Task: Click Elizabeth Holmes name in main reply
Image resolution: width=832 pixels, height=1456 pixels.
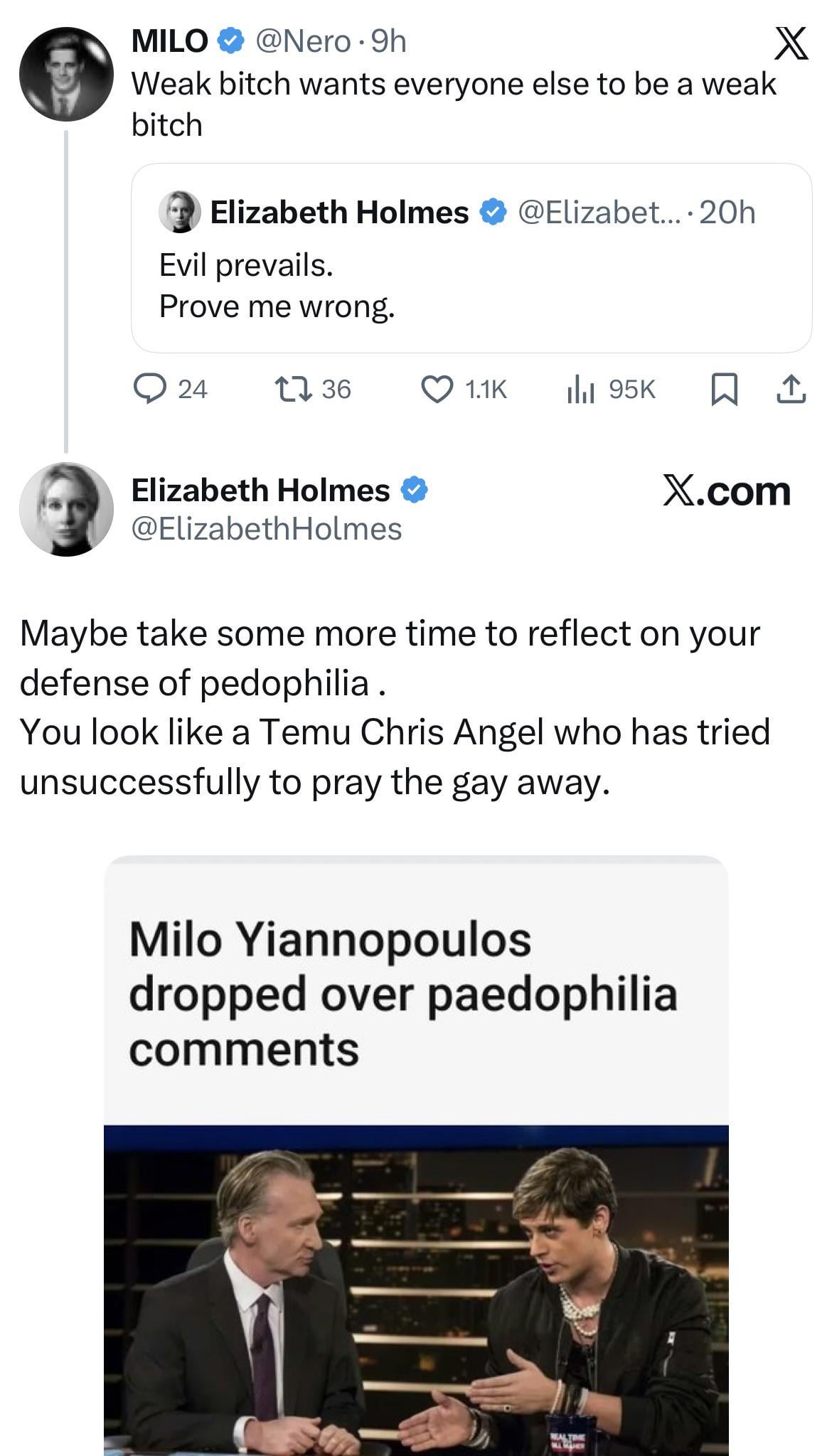Action: (x=260, y=490)
